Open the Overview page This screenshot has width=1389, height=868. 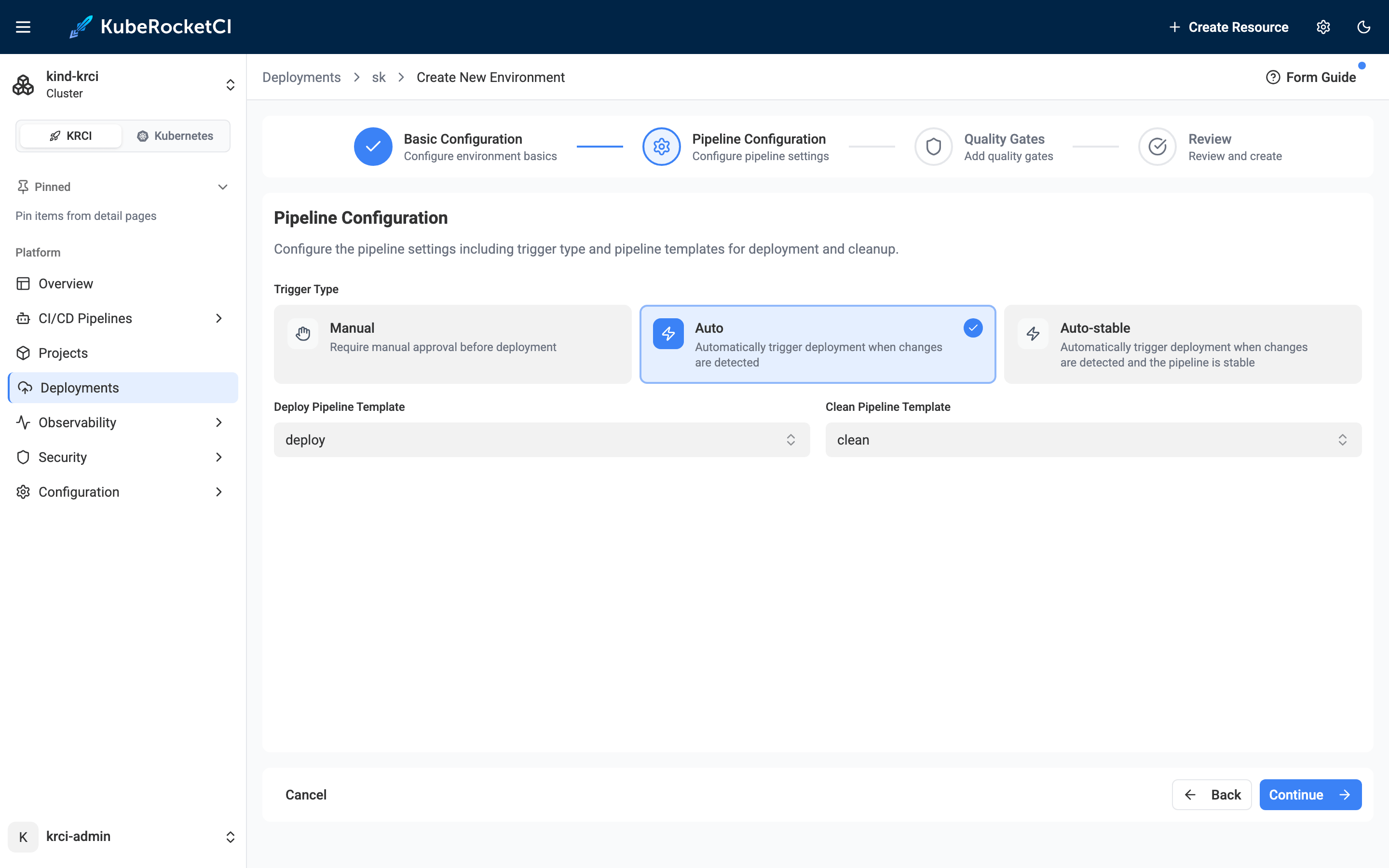click(123, 284)
